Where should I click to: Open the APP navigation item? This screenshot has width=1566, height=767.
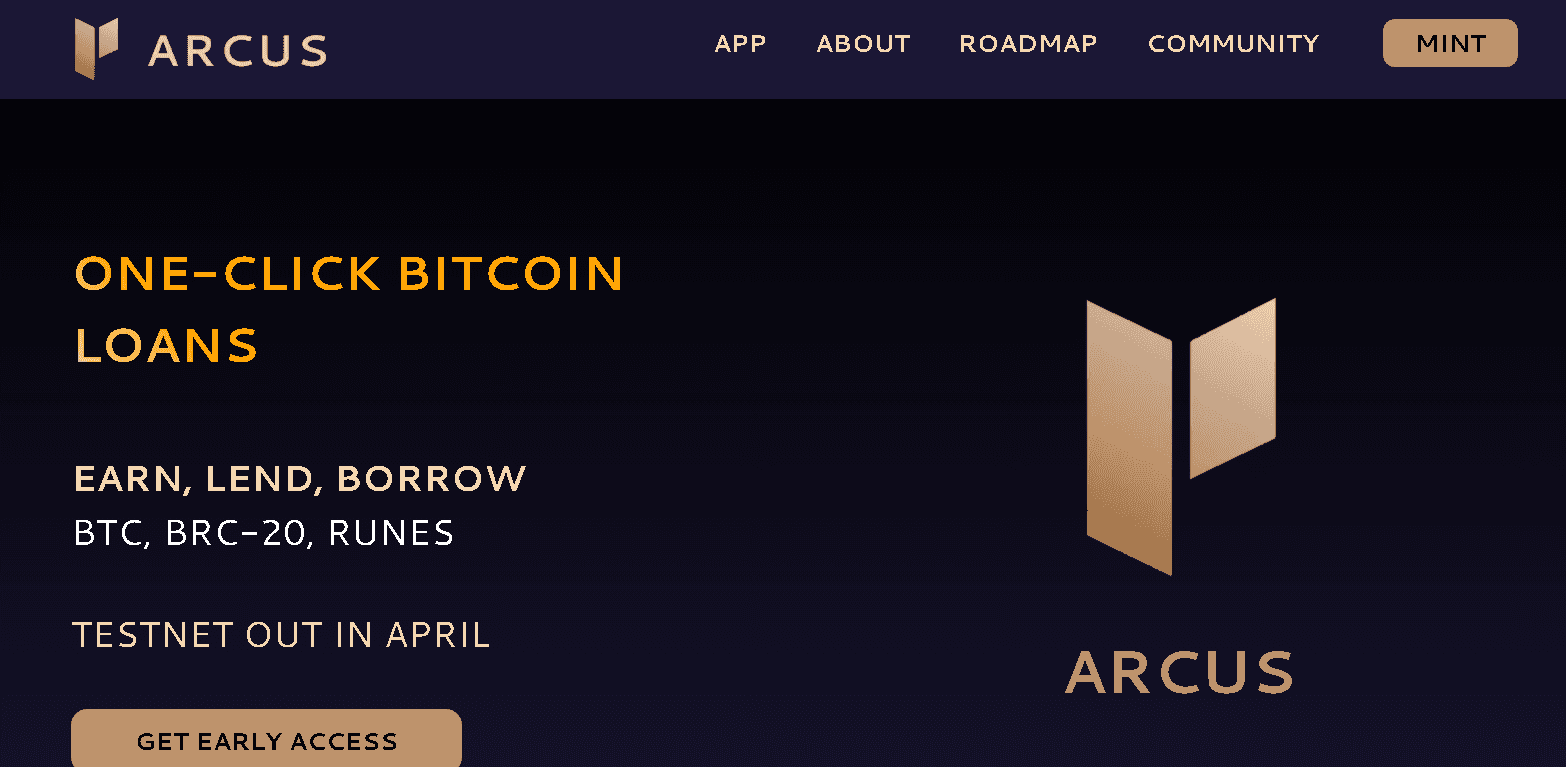(740, 44)
